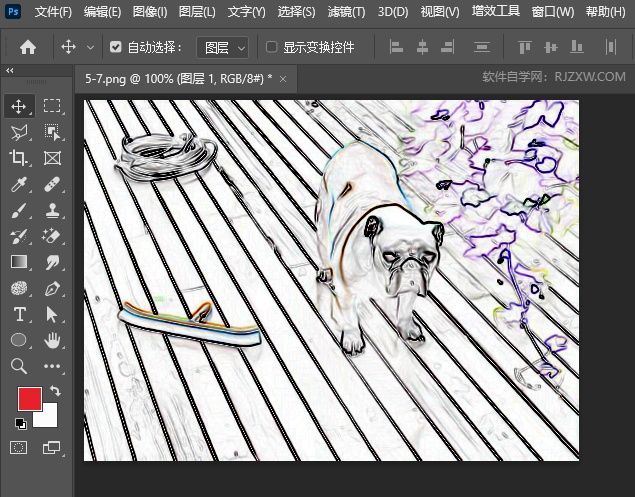Select the Eyedropper tool
The image size is (635, 497).
tap(19, 184)
